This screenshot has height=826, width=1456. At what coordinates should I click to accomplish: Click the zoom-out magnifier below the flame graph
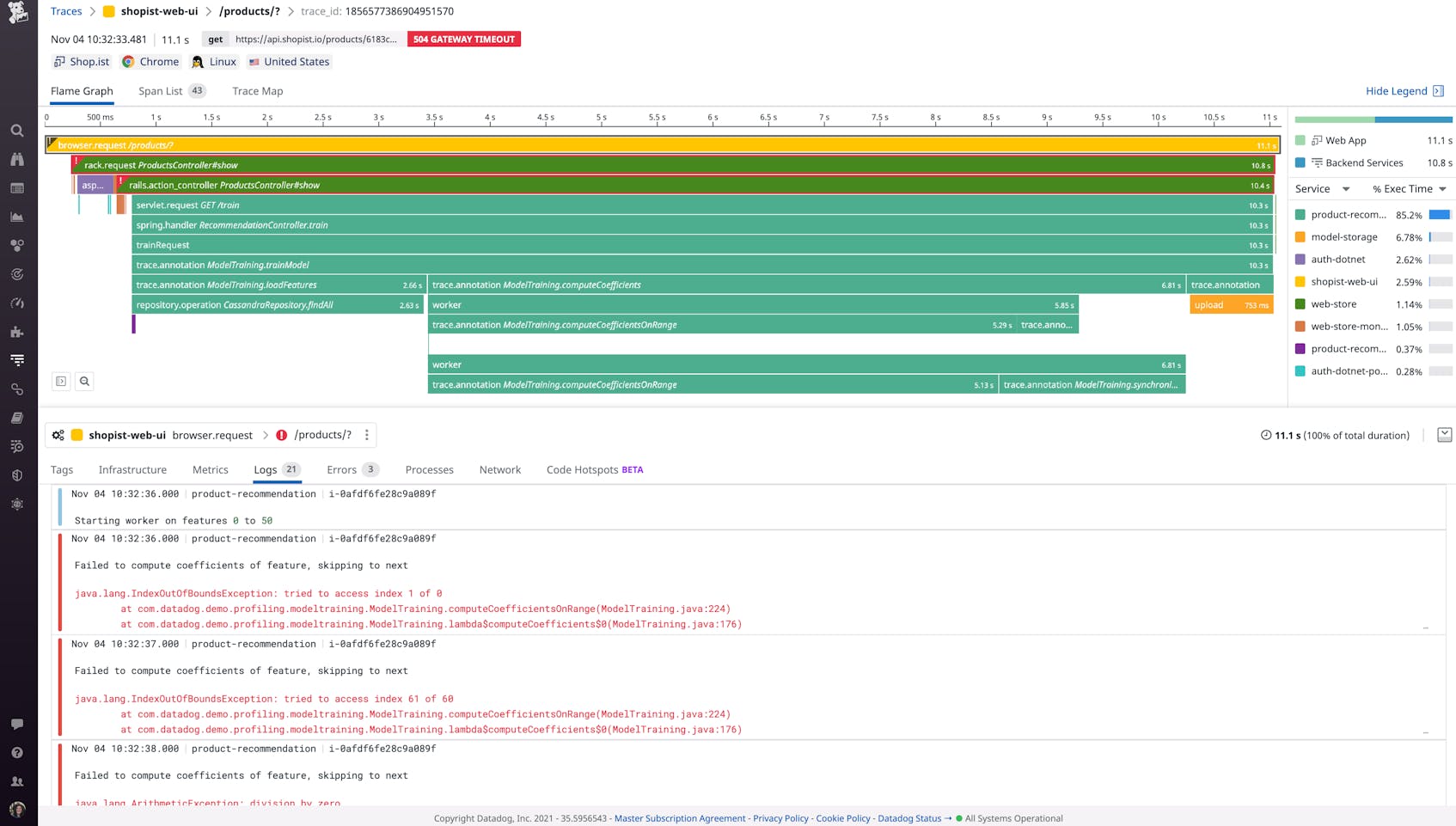(x=83, y=381)
